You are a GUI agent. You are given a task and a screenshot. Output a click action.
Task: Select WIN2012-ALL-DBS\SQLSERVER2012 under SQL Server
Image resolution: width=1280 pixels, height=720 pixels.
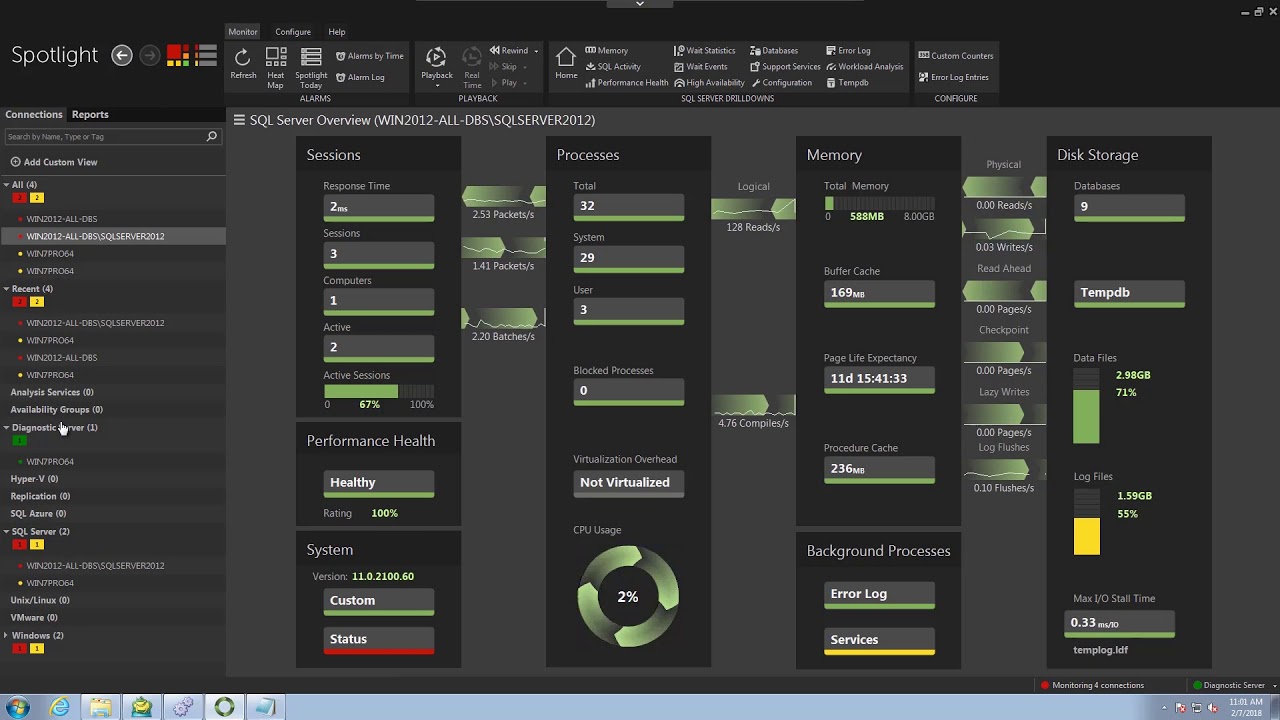[x=95, y=566]
